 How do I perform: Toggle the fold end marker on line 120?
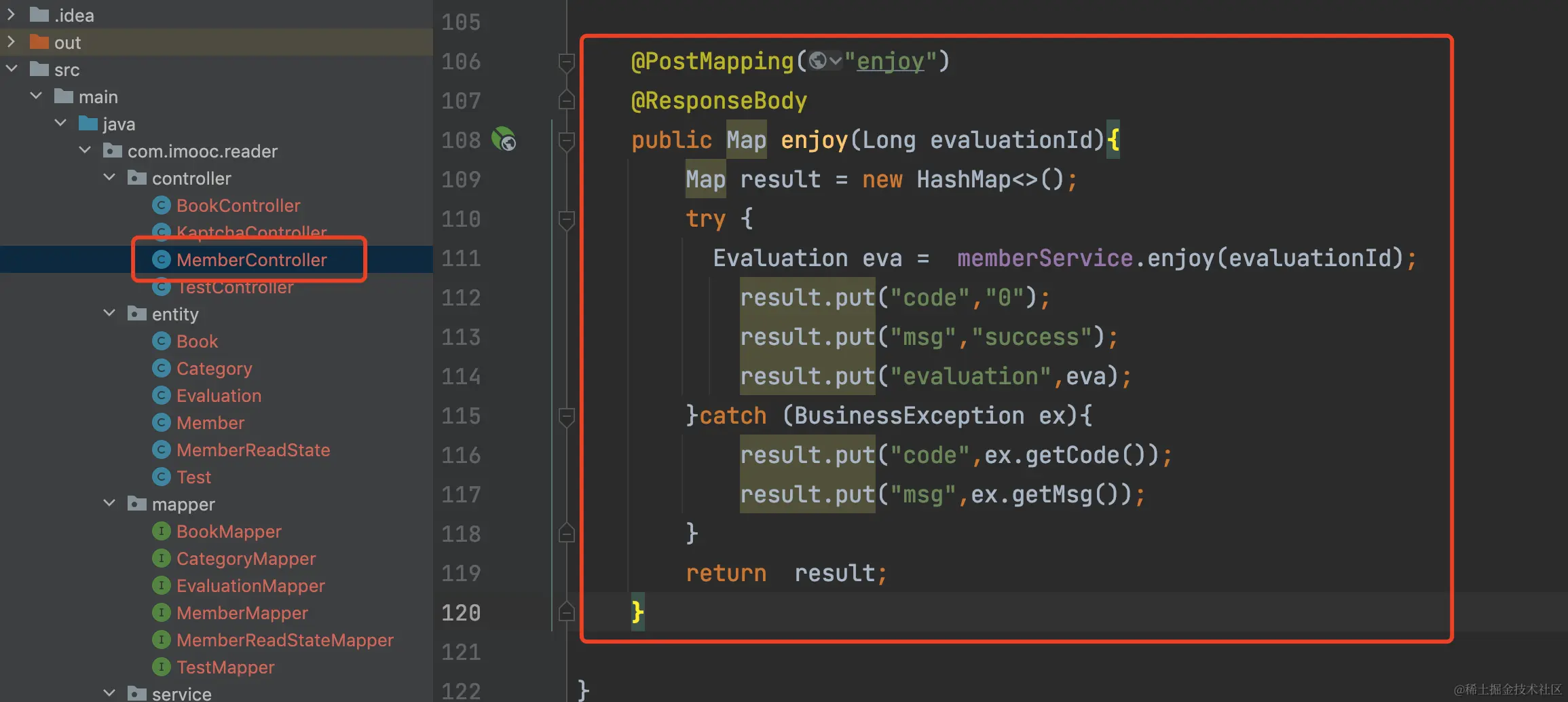tap(566, 612)
